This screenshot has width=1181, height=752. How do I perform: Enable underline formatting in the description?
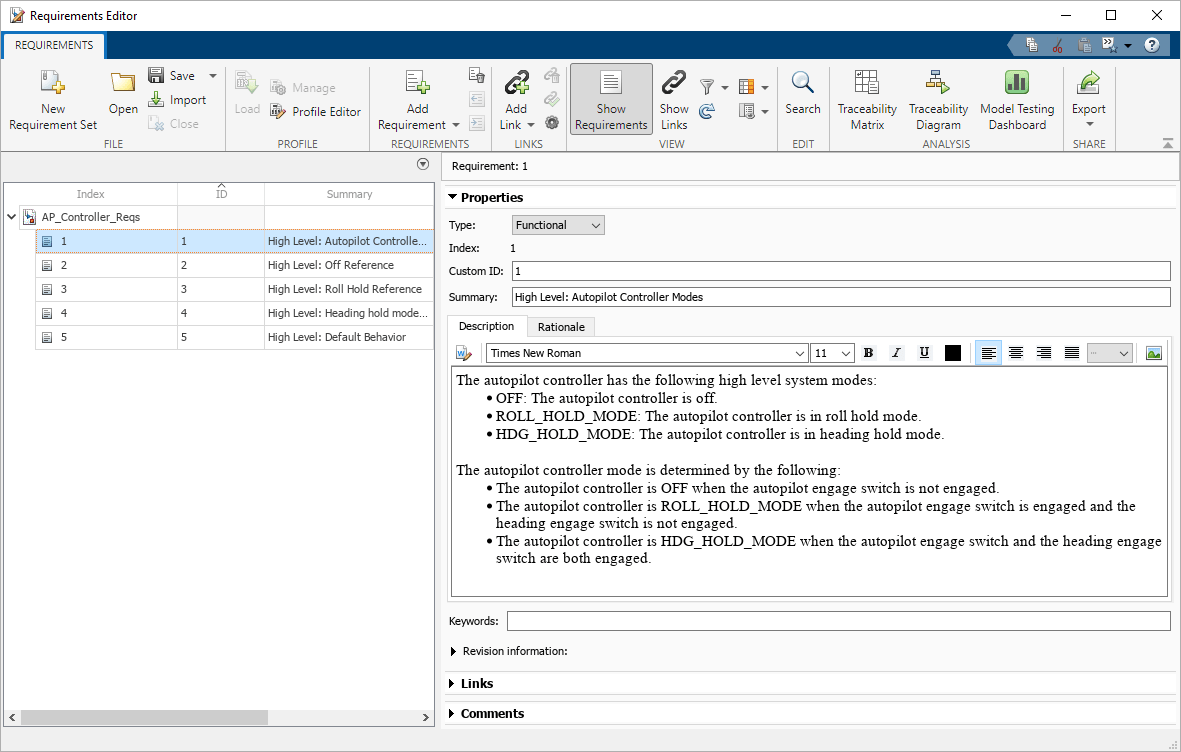(x=923, y=352)
